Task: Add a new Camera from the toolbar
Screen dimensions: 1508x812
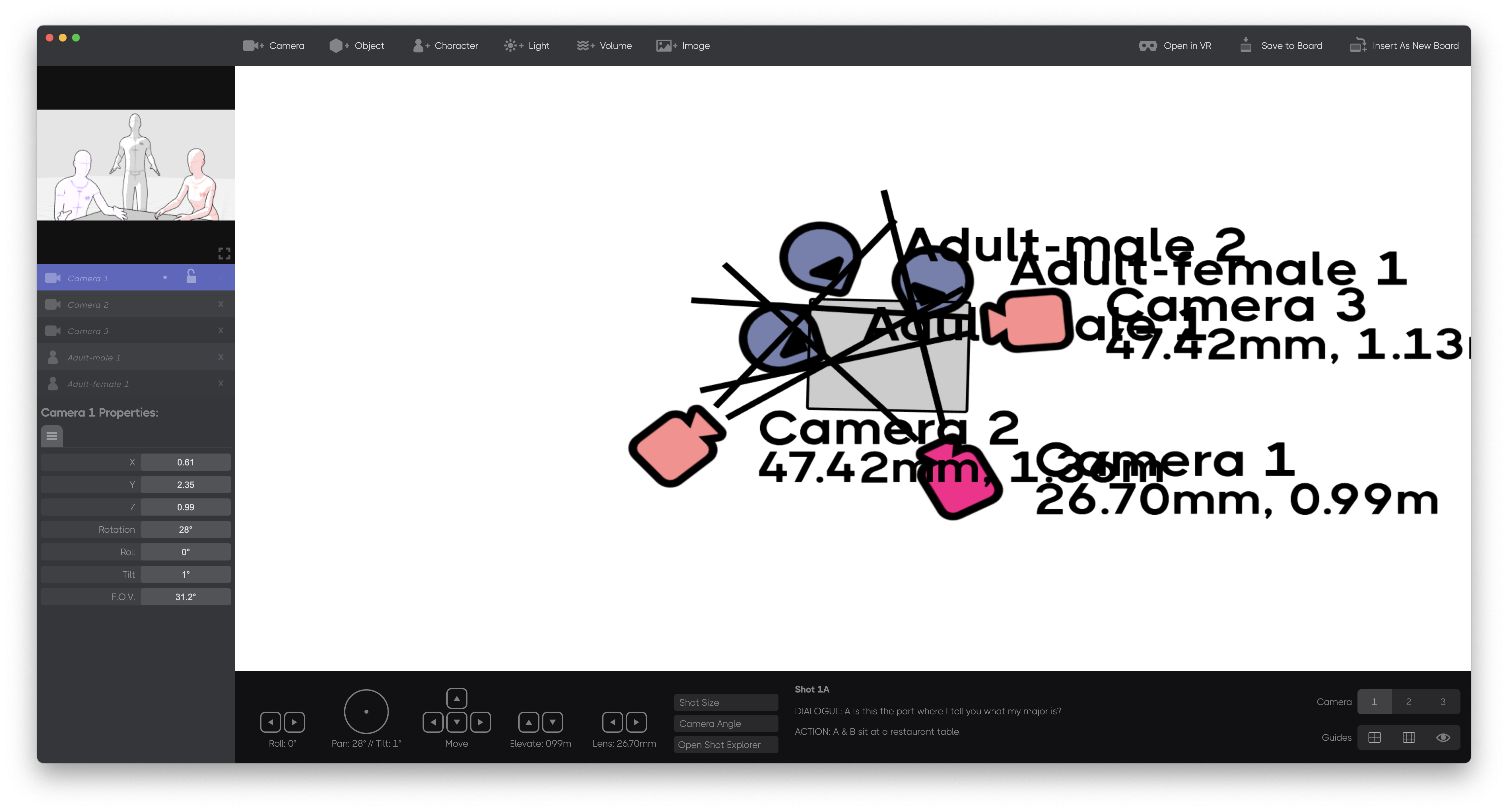Action: pos(273,46)
